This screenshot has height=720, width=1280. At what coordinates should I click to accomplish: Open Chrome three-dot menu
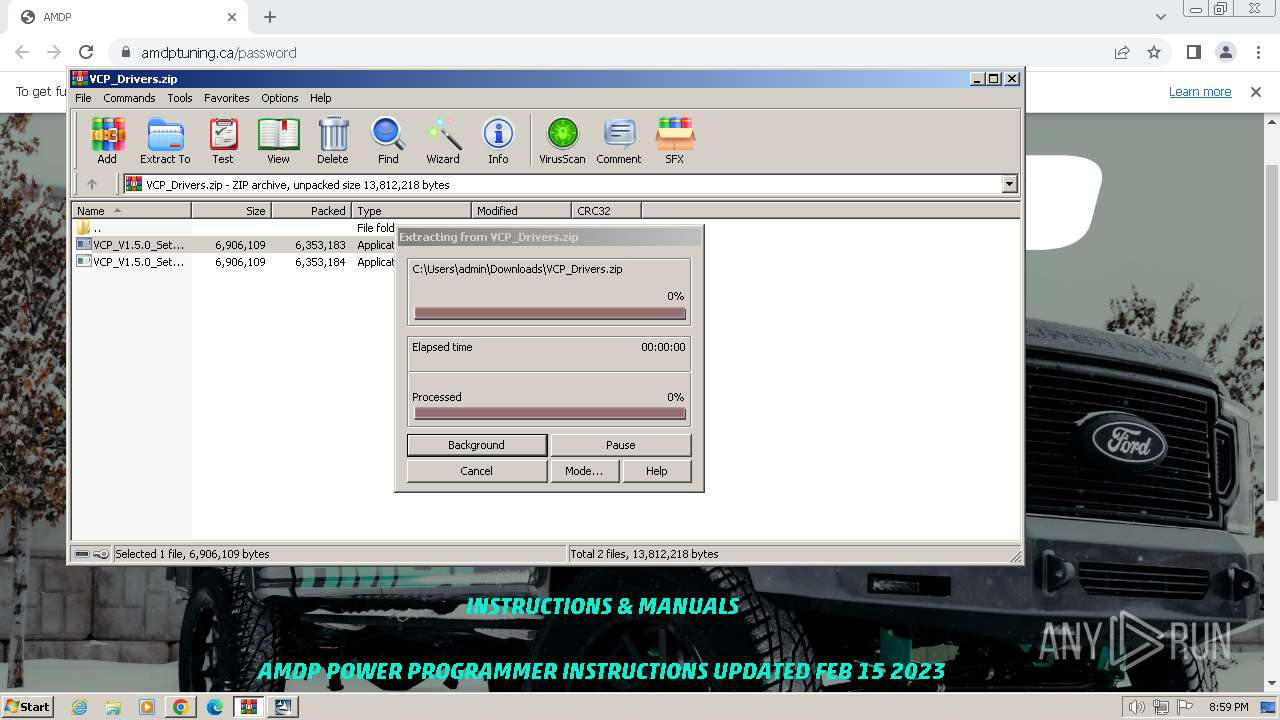(1258, 52)
